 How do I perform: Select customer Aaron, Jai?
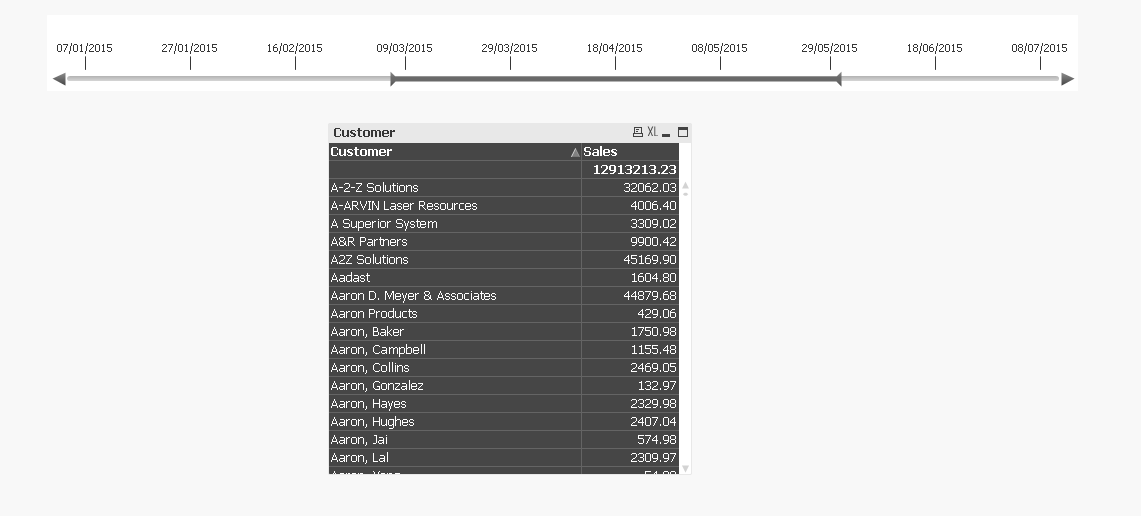point(455,440)
